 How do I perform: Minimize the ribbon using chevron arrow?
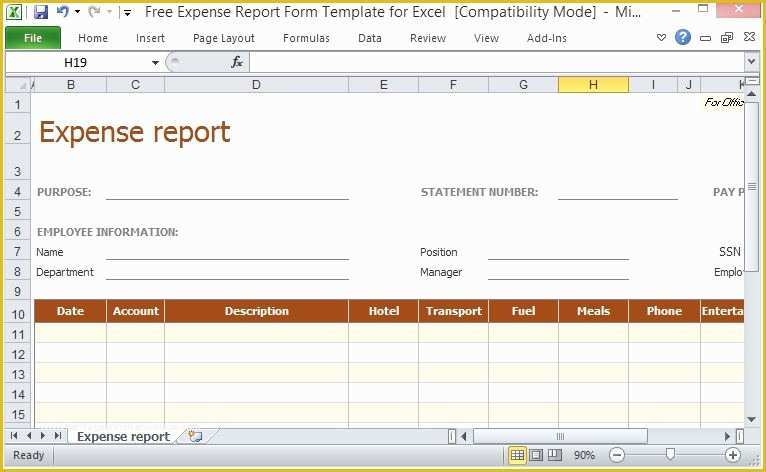661,38
